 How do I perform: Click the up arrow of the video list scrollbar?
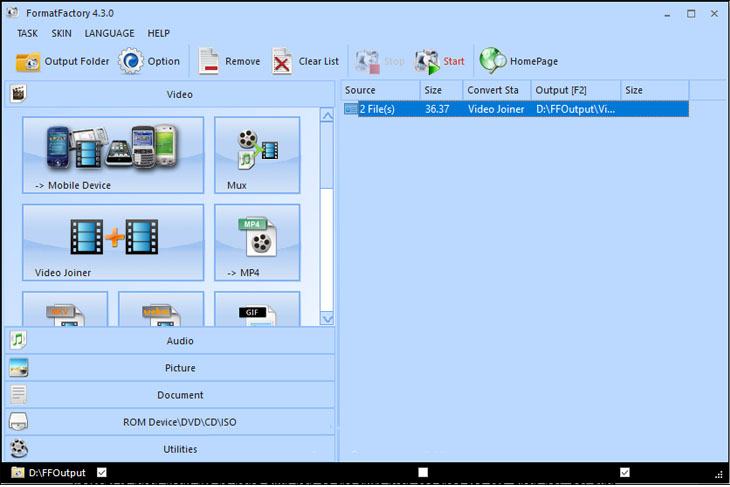click(327, 115)
